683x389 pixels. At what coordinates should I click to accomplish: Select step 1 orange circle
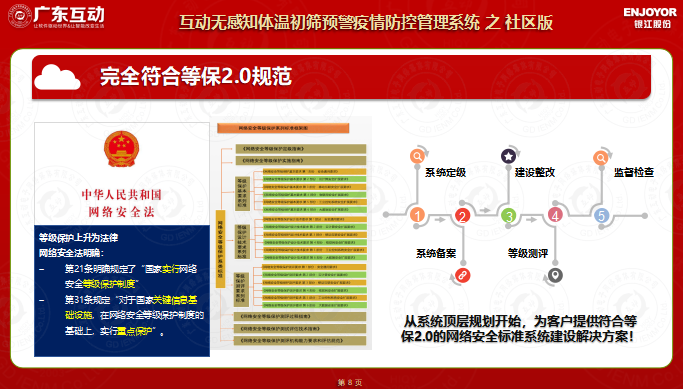pos(417,215)
